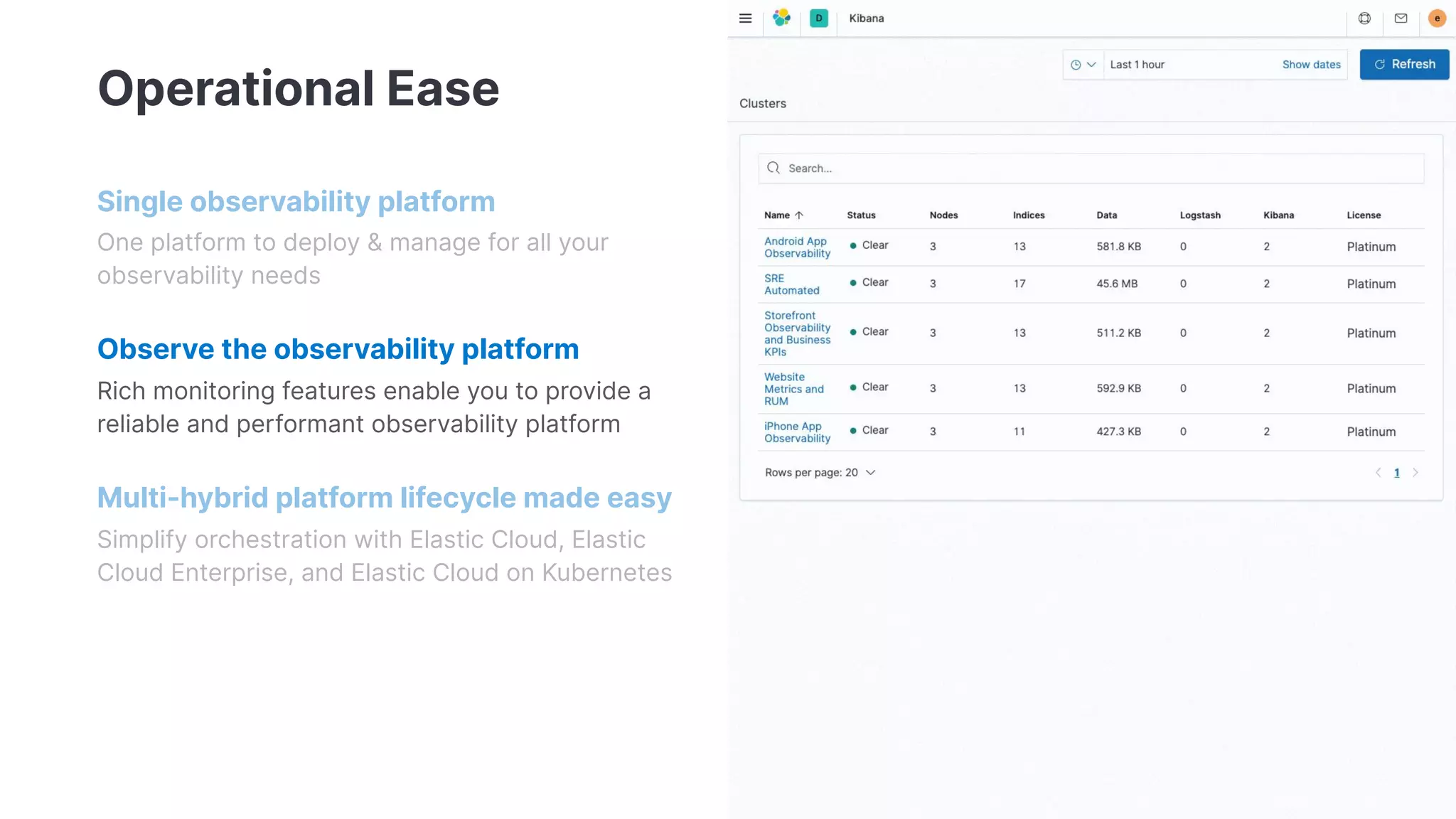Viewport: 1456px width, 819px height.
Task: Click Platinum license in iPhone App row
Action: [1371, 432]
